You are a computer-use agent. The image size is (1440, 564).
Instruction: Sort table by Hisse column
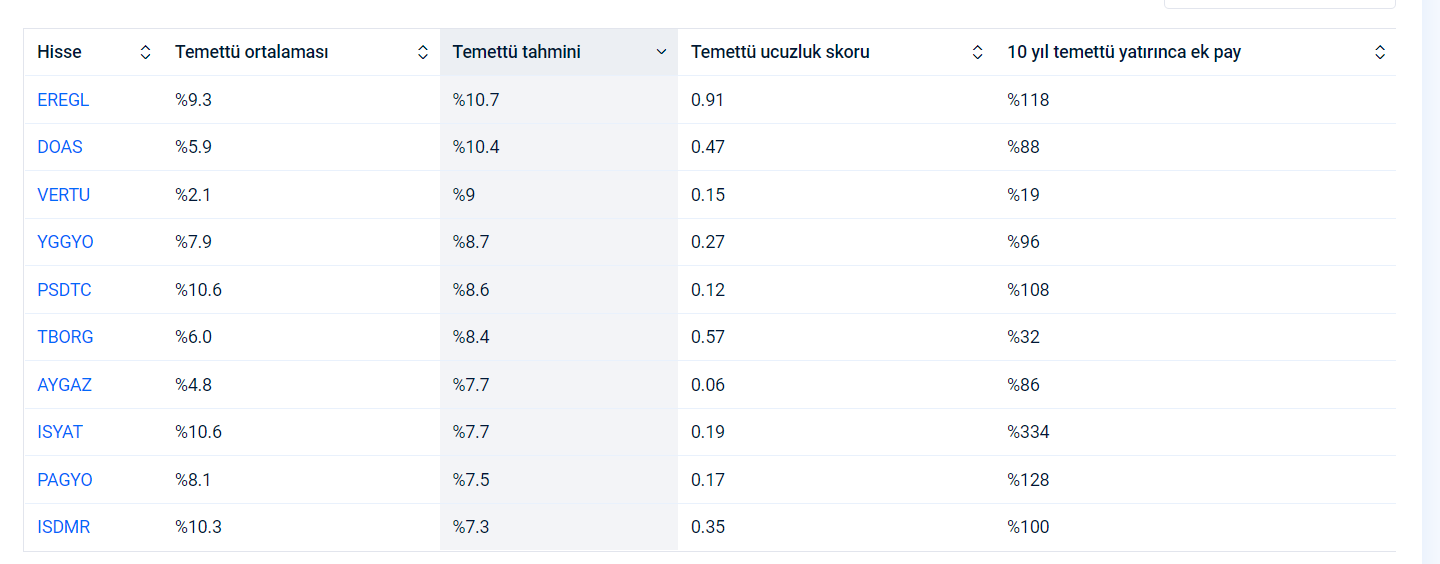[x=146, y=52]
